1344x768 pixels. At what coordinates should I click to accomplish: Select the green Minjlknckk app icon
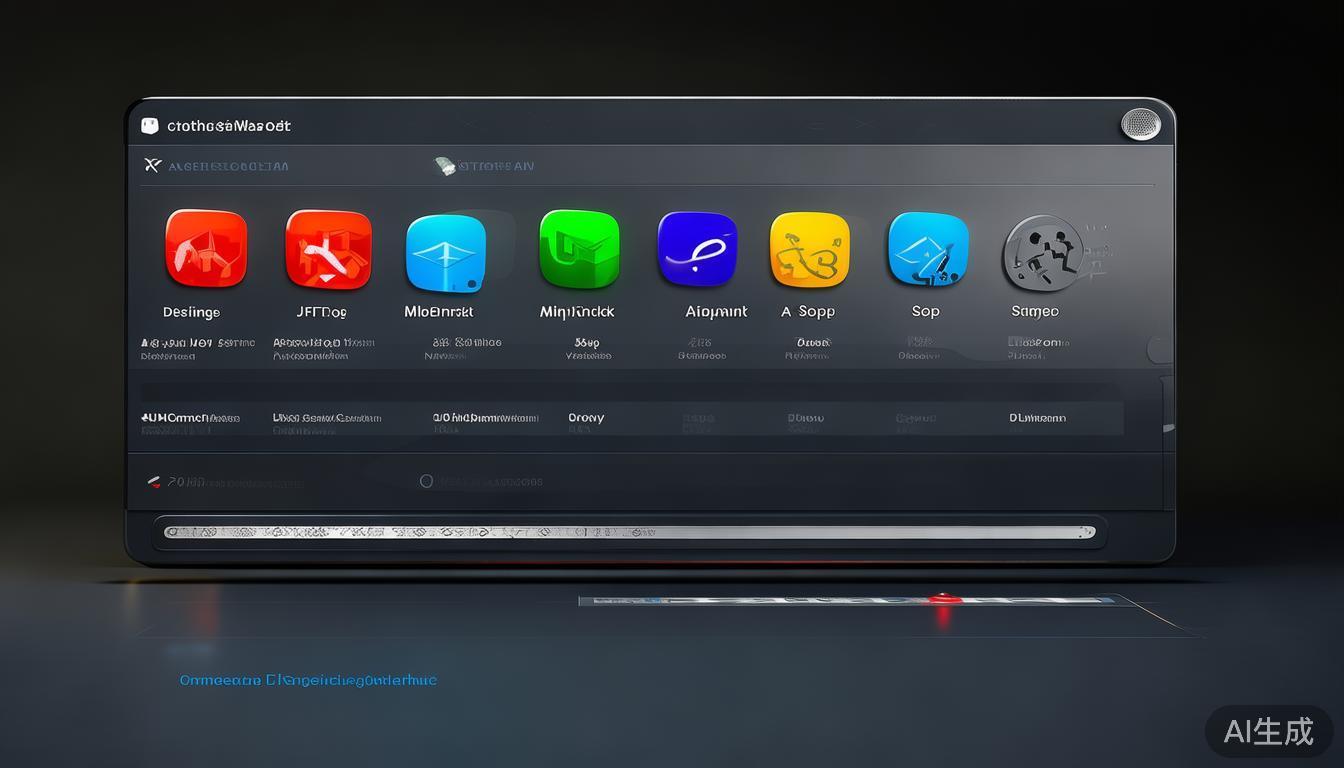point(579,249)
